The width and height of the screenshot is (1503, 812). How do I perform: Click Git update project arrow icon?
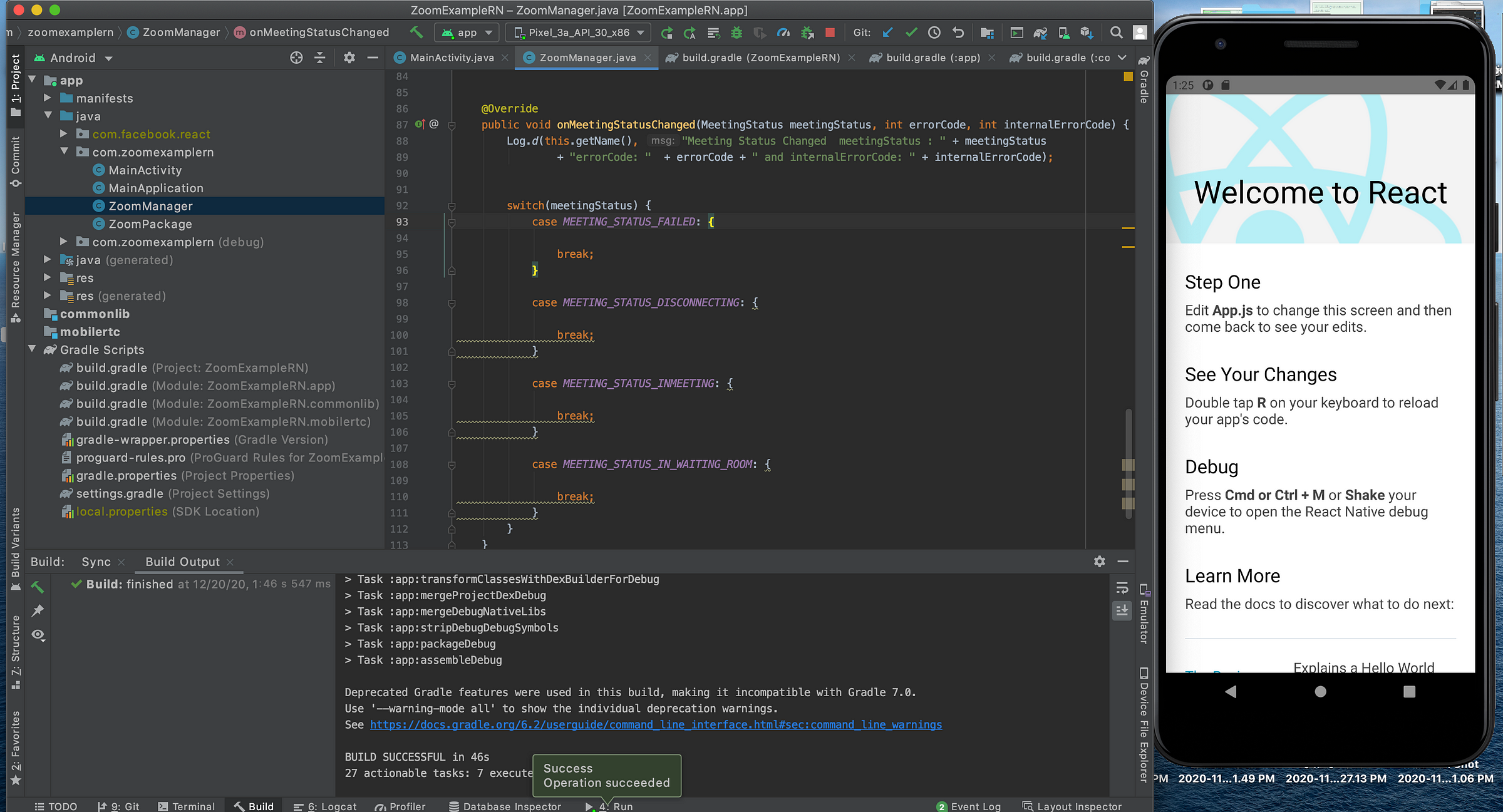887,33
